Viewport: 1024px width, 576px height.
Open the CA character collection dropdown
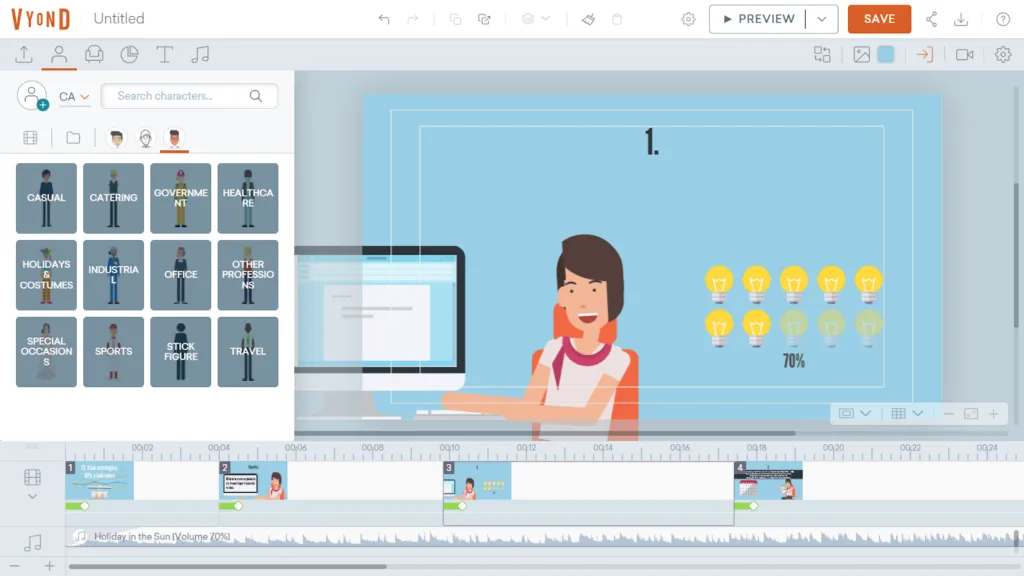click(74, 97)
